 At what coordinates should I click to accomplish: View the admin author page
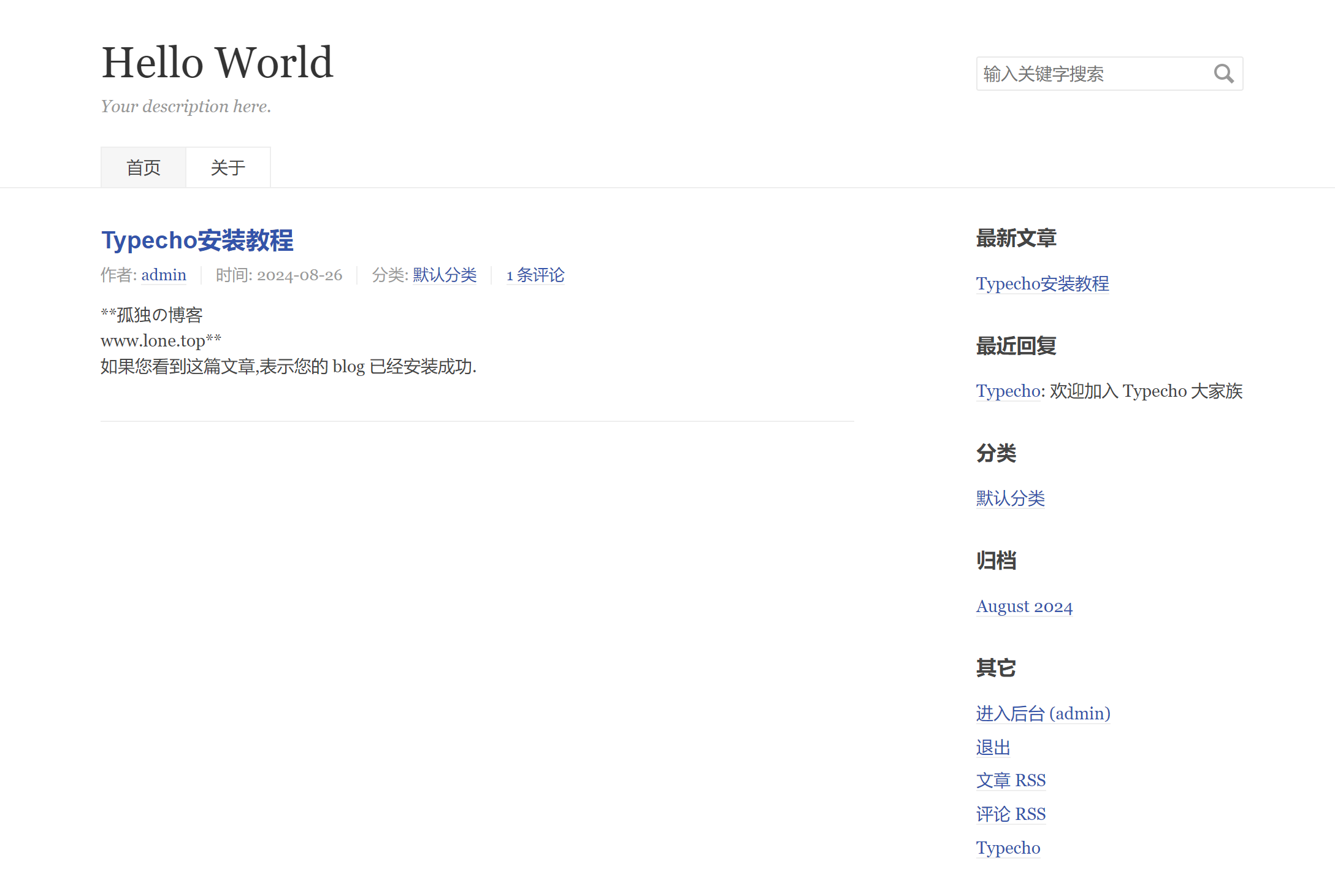[164, 275]
